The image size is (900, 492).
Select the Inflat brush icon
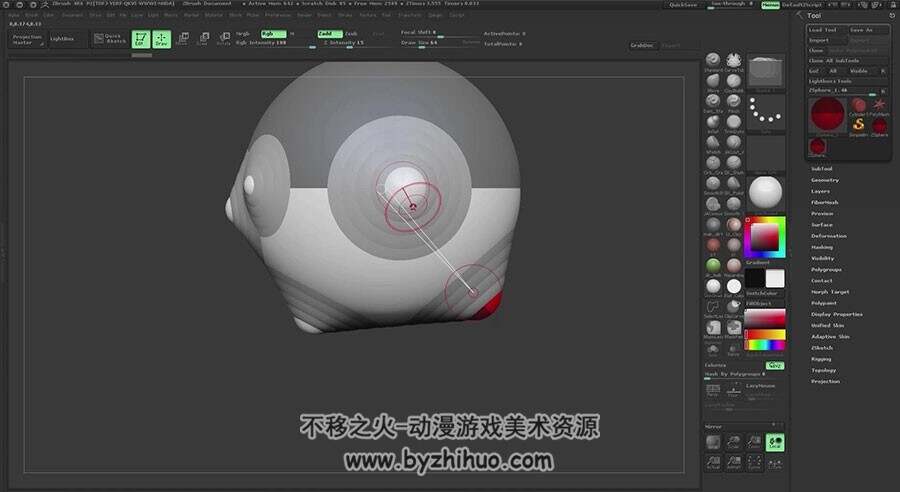(x=713, y=122)
